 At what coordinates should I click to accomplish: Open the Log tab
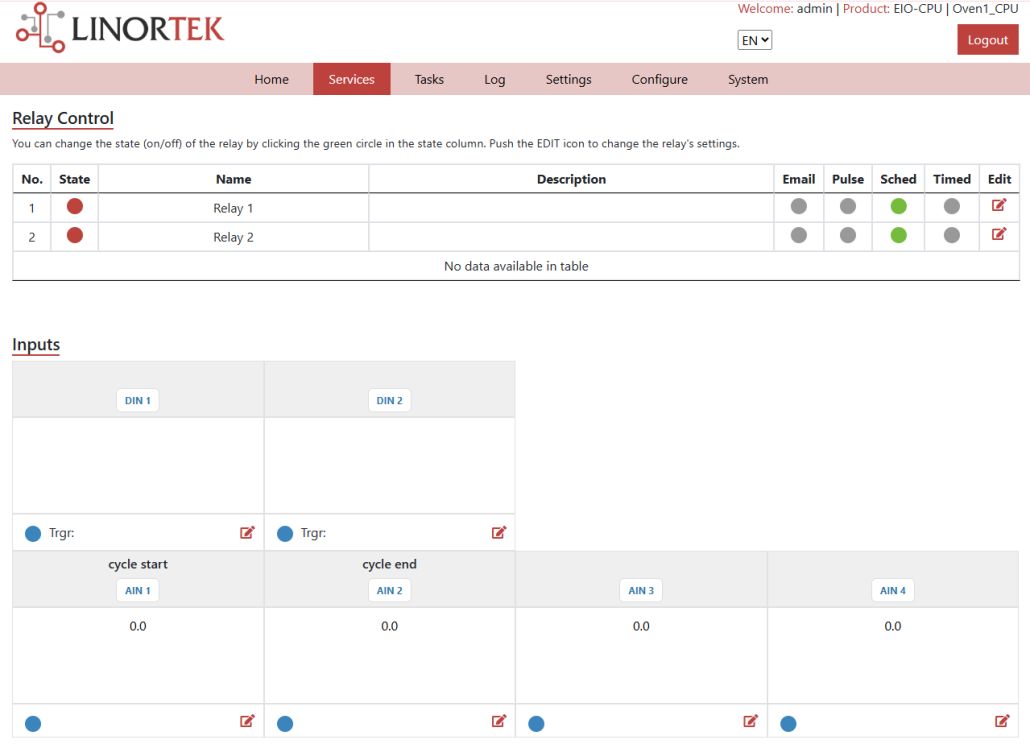coord(495,79)
